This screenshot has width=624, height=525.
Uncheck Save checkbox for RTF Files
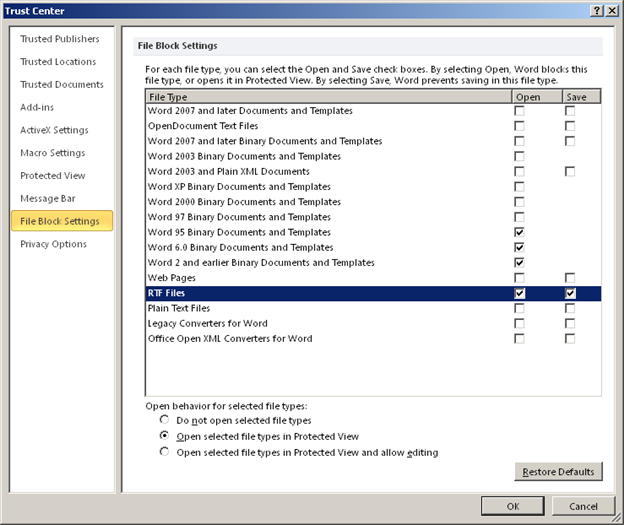point(569,294)
